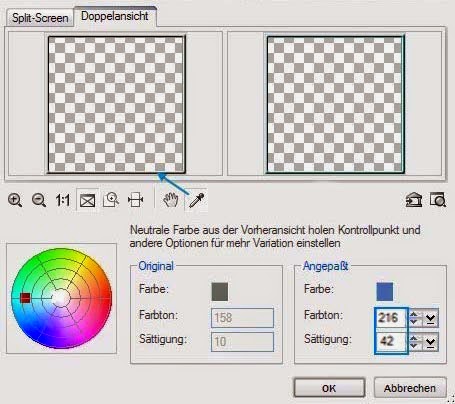The image size is (455, 404).
Task: Click the Sättigung spinner arrows
Action: coord(414,342)
